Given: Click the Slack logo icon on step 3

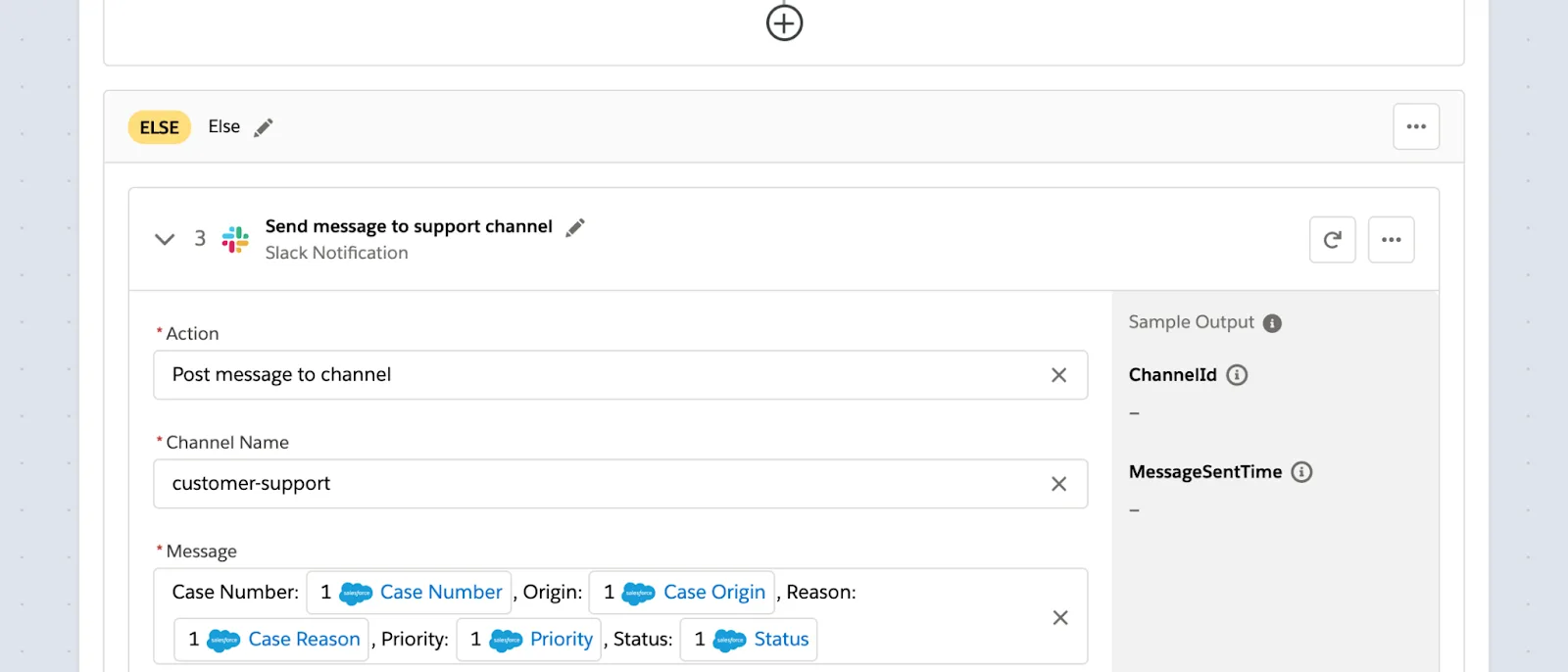Looking at the screenshot, I should coord(235,239).
